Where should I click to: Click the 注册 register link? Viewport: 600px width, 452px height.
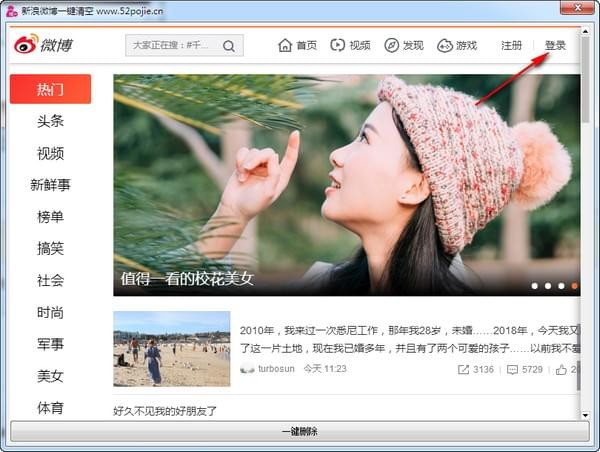pyautogui.click(x=512, y=46)
